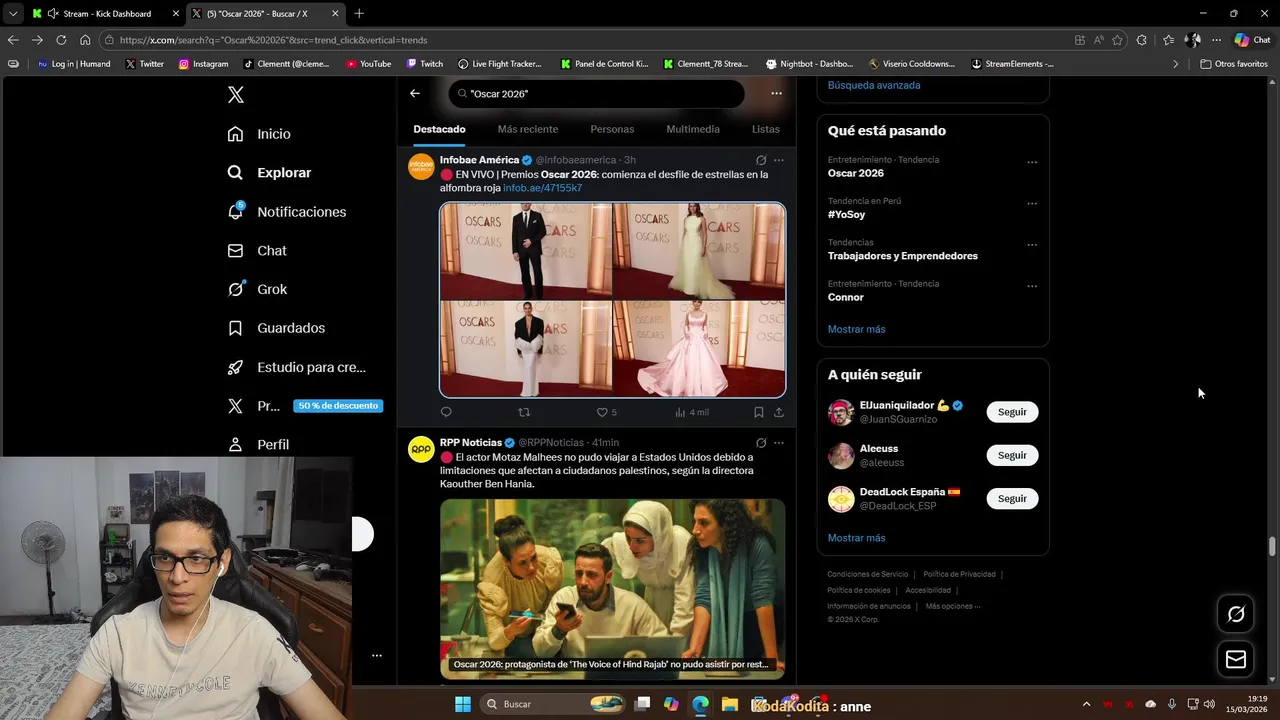Open floating Grok button at bottom right
Viewport: 1280px width, 720px height.
[x=1236, y=614]
